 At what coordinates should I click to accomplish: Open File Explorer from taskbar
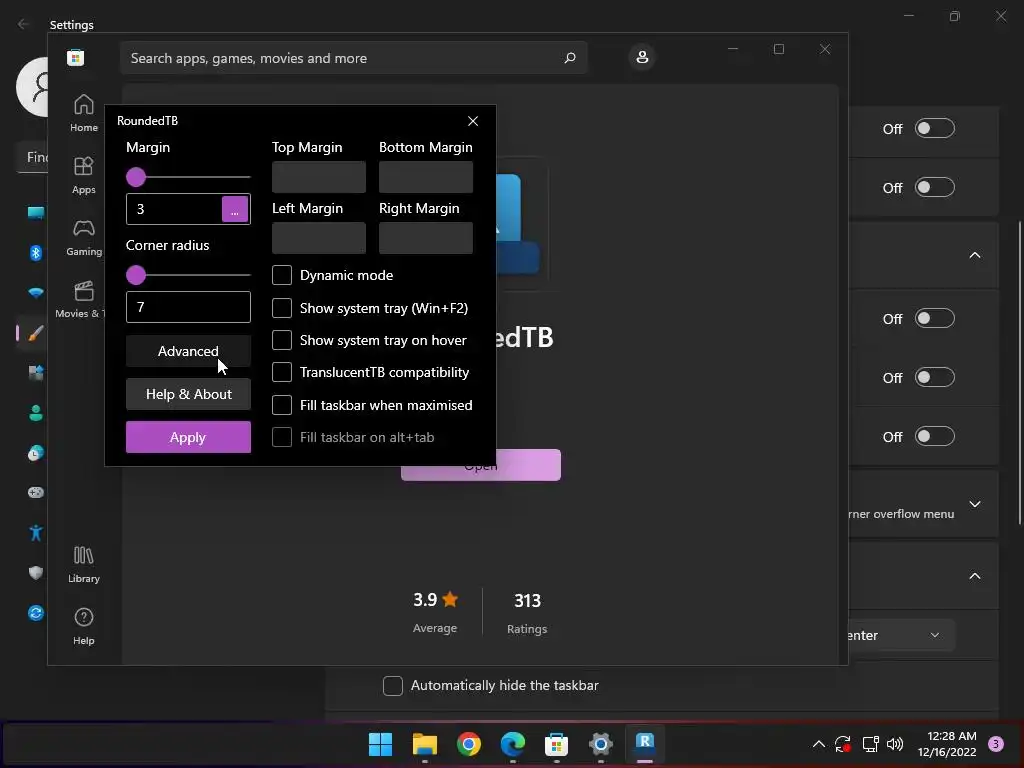(424, 744)
